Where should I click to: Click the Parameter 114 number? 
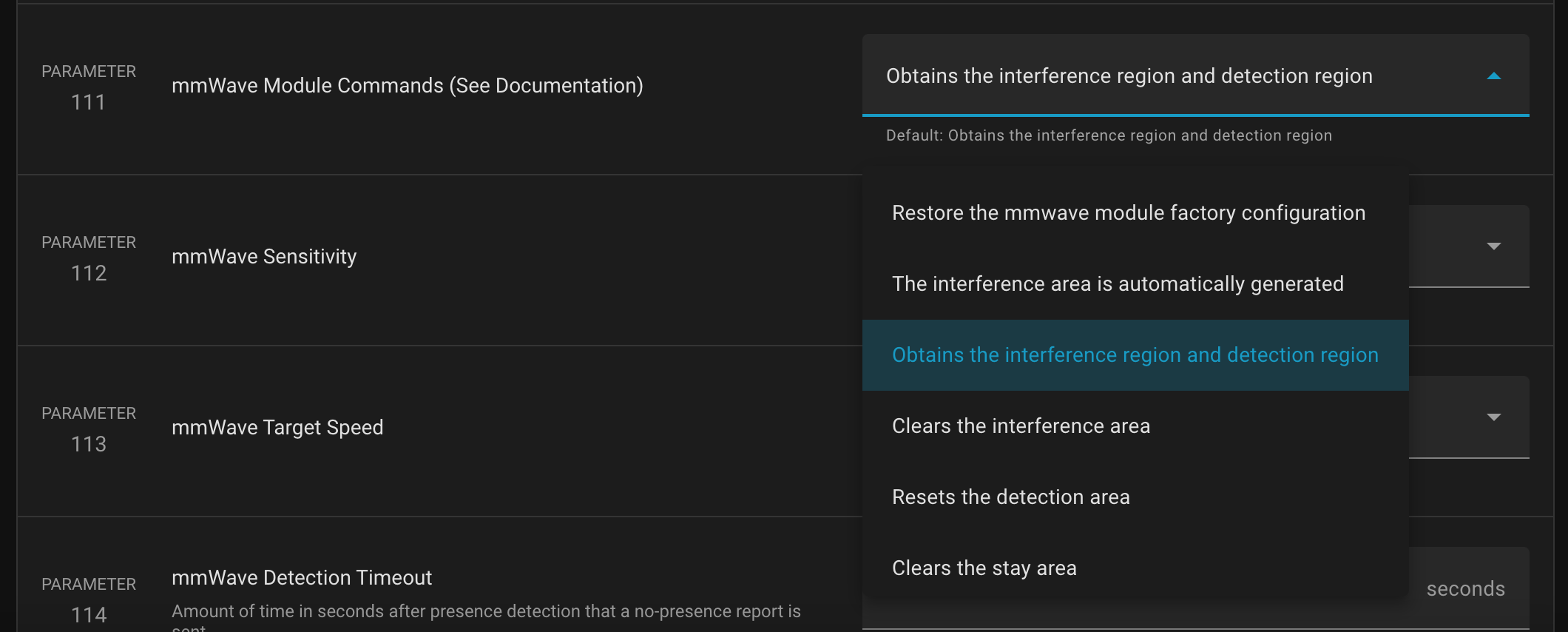click(x=89, y=615)
